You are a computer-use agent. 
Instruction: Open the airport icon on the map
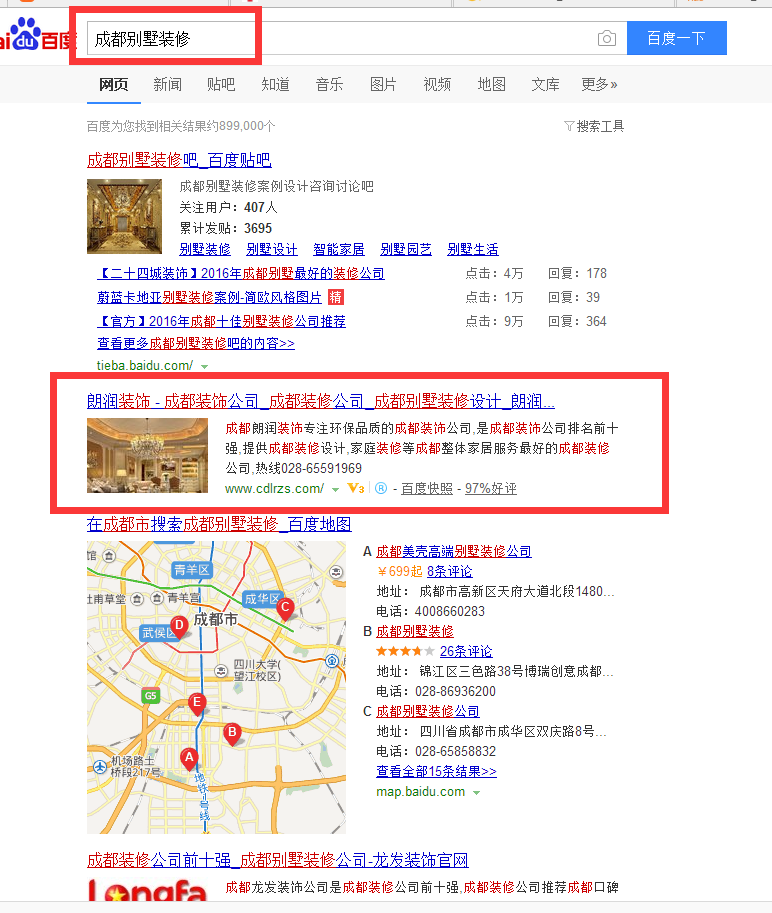(100, 767)
